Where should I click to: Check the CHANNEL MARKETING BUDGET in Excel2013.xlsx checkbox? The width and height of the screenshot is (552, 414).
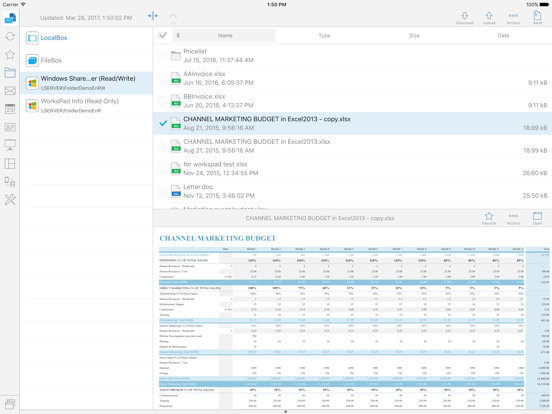point(162,146)
